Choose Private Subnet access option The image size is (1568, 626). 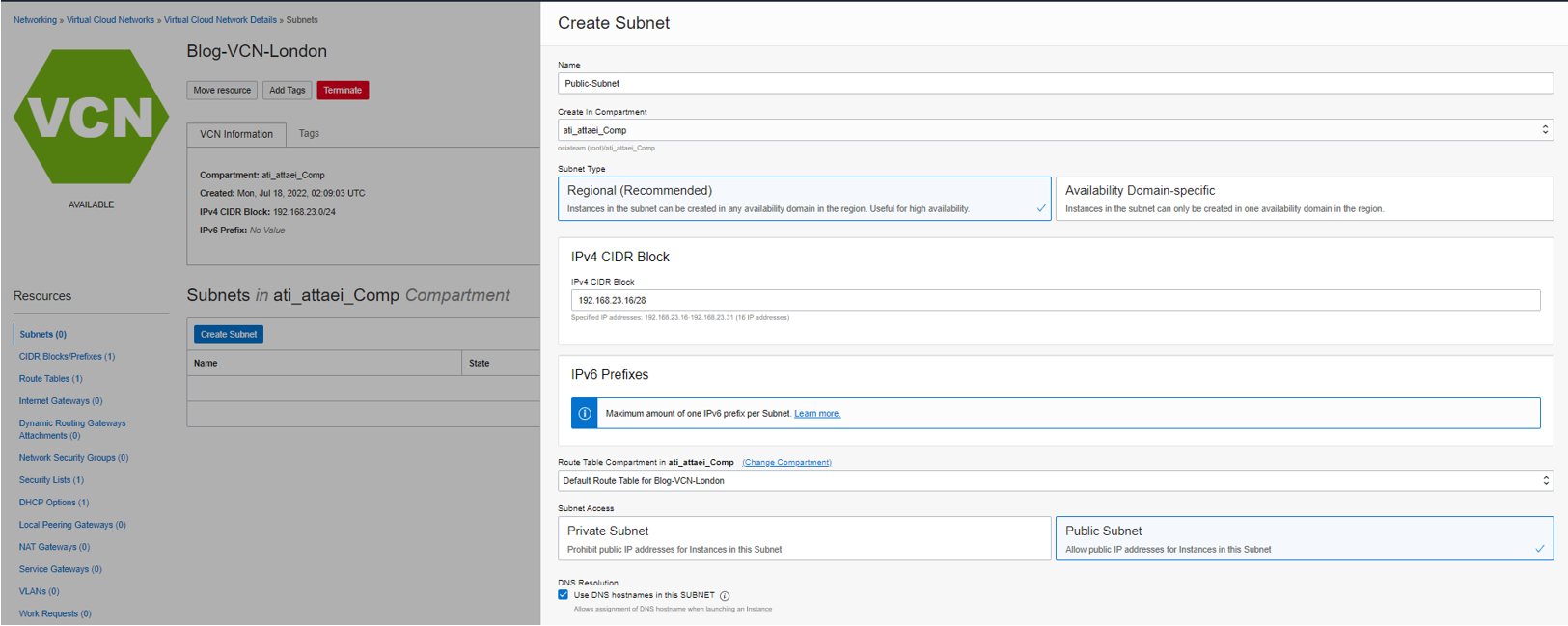pyautogui.click(x=804, y=538)
